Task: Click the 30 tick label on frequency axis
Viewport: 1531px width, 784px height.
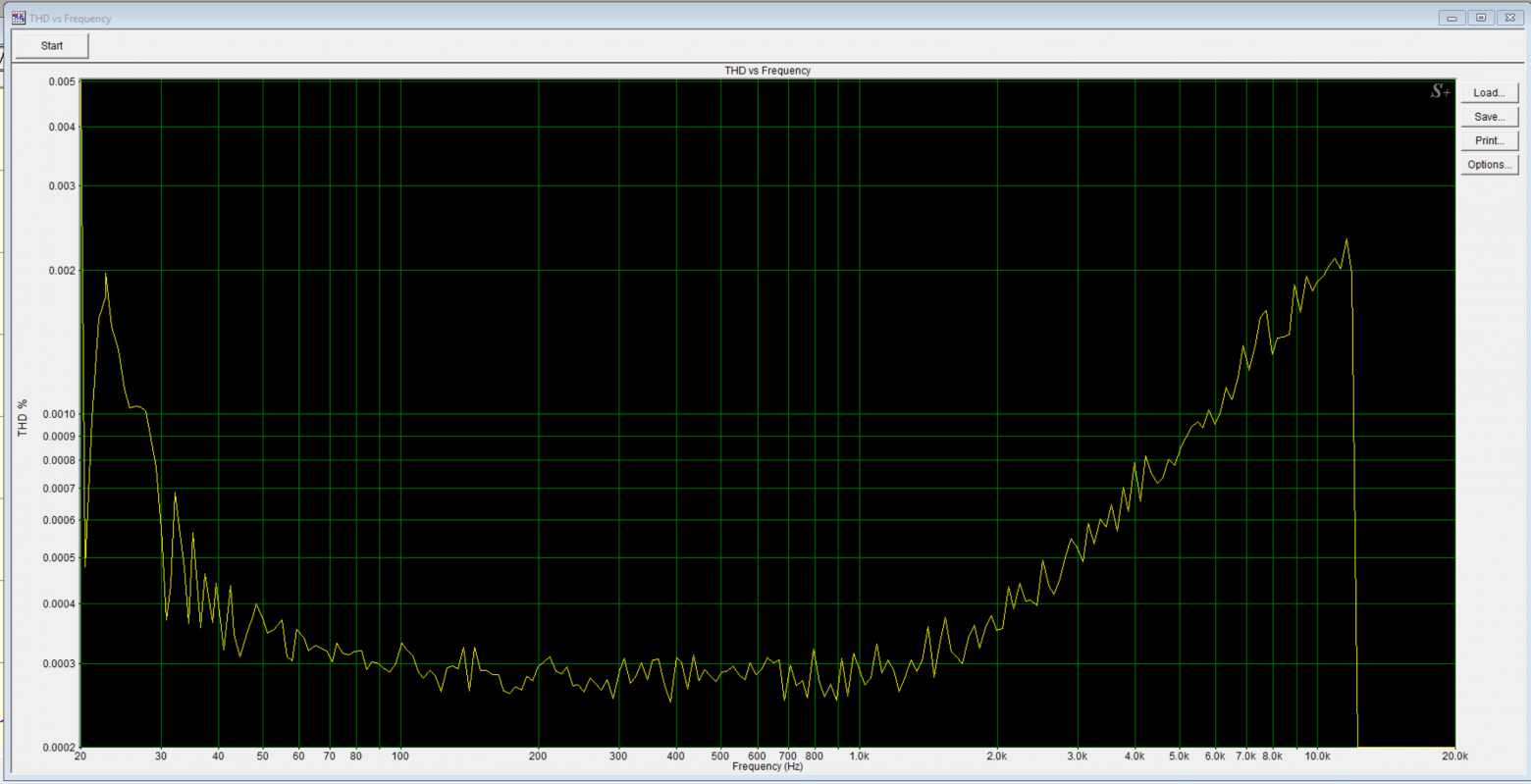Action: [161, 757]
